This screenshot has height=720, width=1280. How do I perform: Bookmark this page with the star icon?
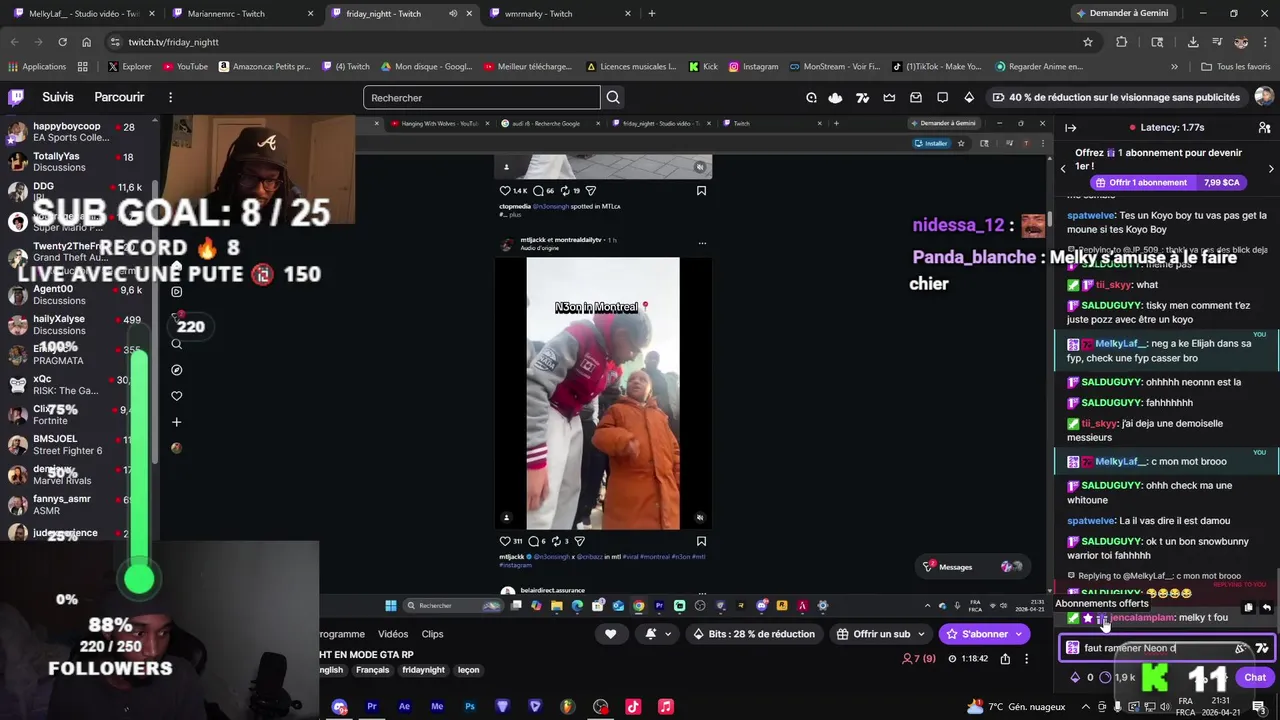click(x=1088, y=42)
